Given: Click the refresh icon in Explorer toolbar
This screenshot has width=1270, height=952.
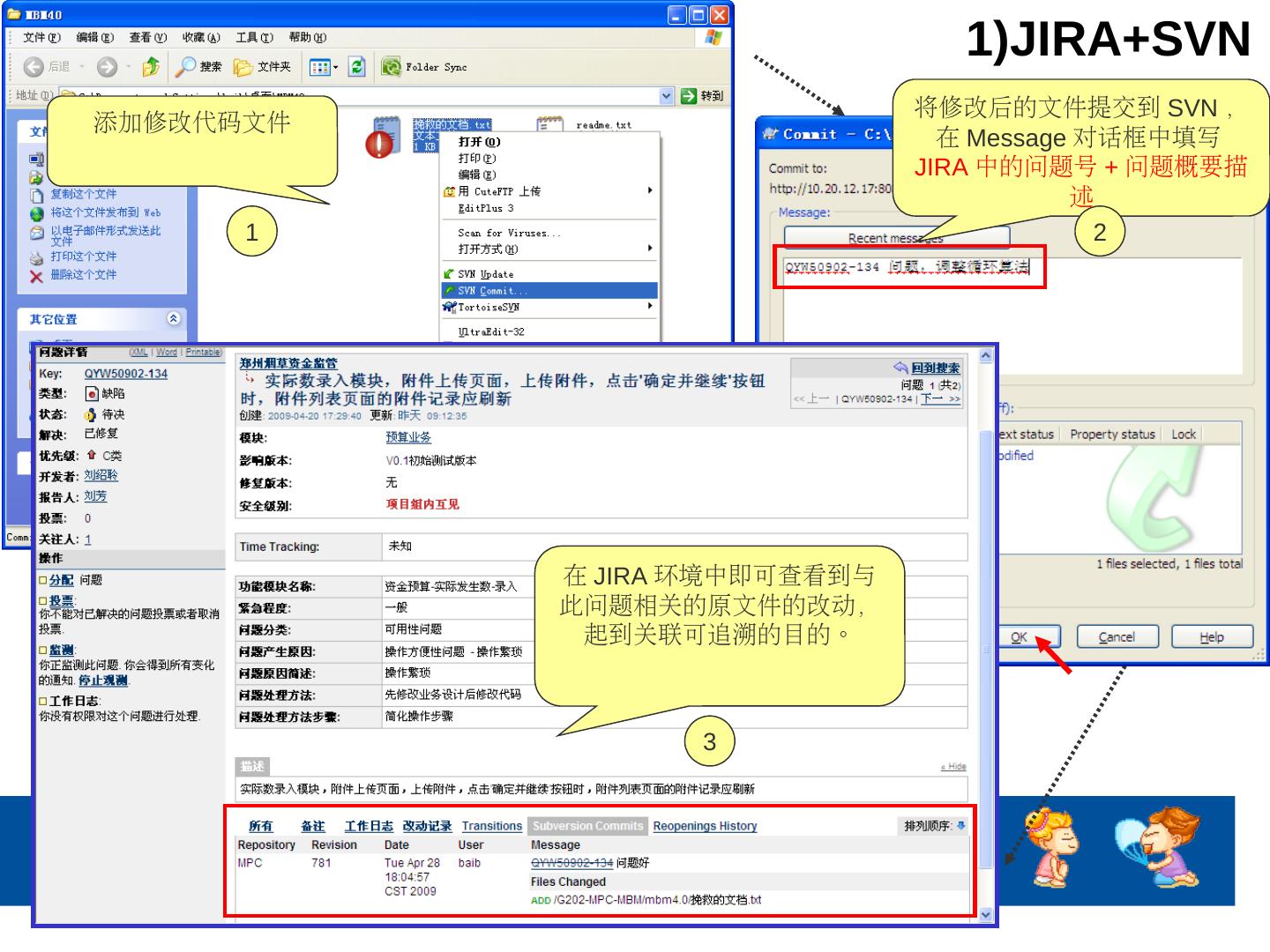Looking at the screenshot, I should click(x=357, y=67).
